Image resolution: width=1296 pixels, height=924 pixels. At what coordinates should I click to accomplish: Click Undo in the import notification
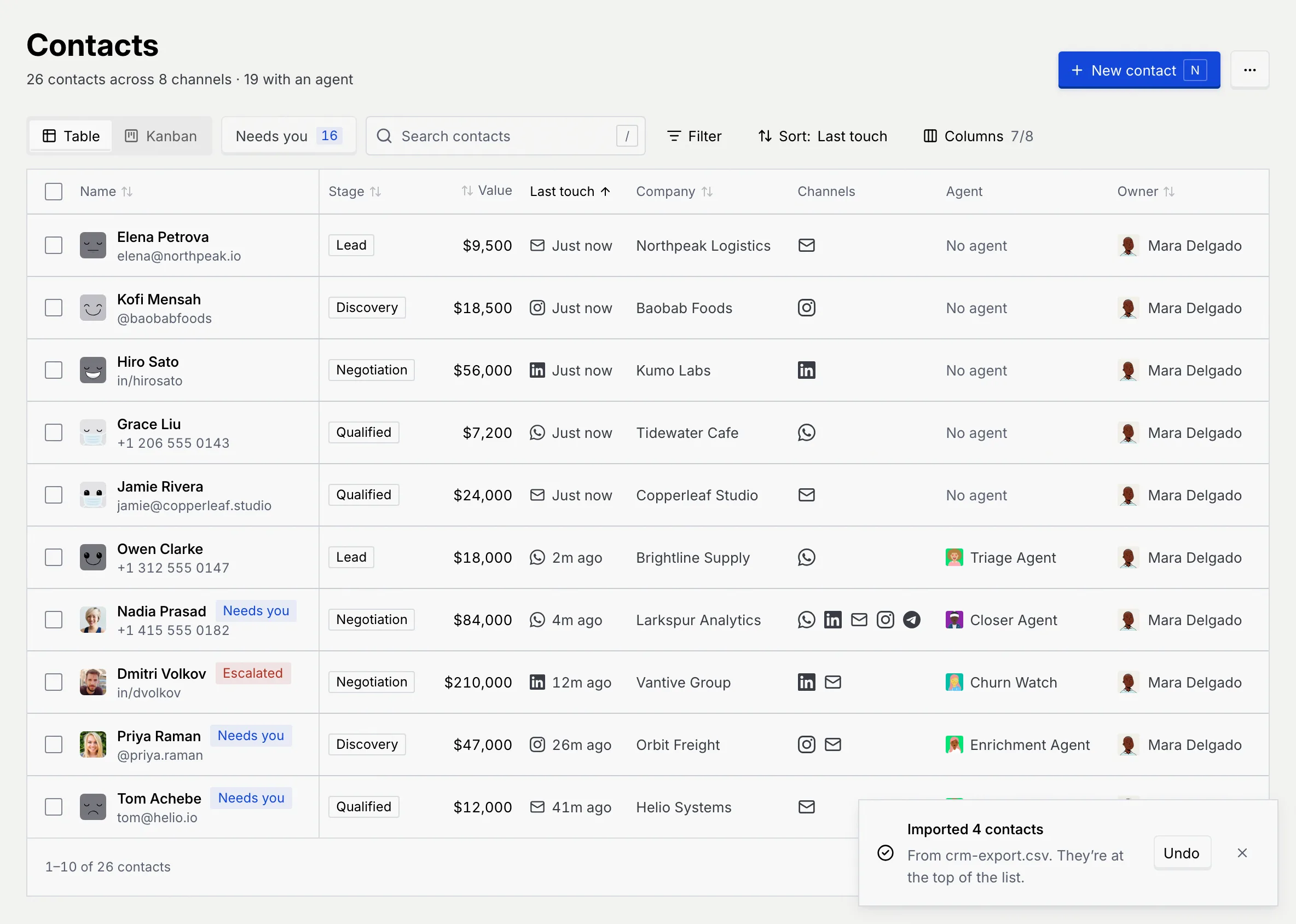(1182, 852)
